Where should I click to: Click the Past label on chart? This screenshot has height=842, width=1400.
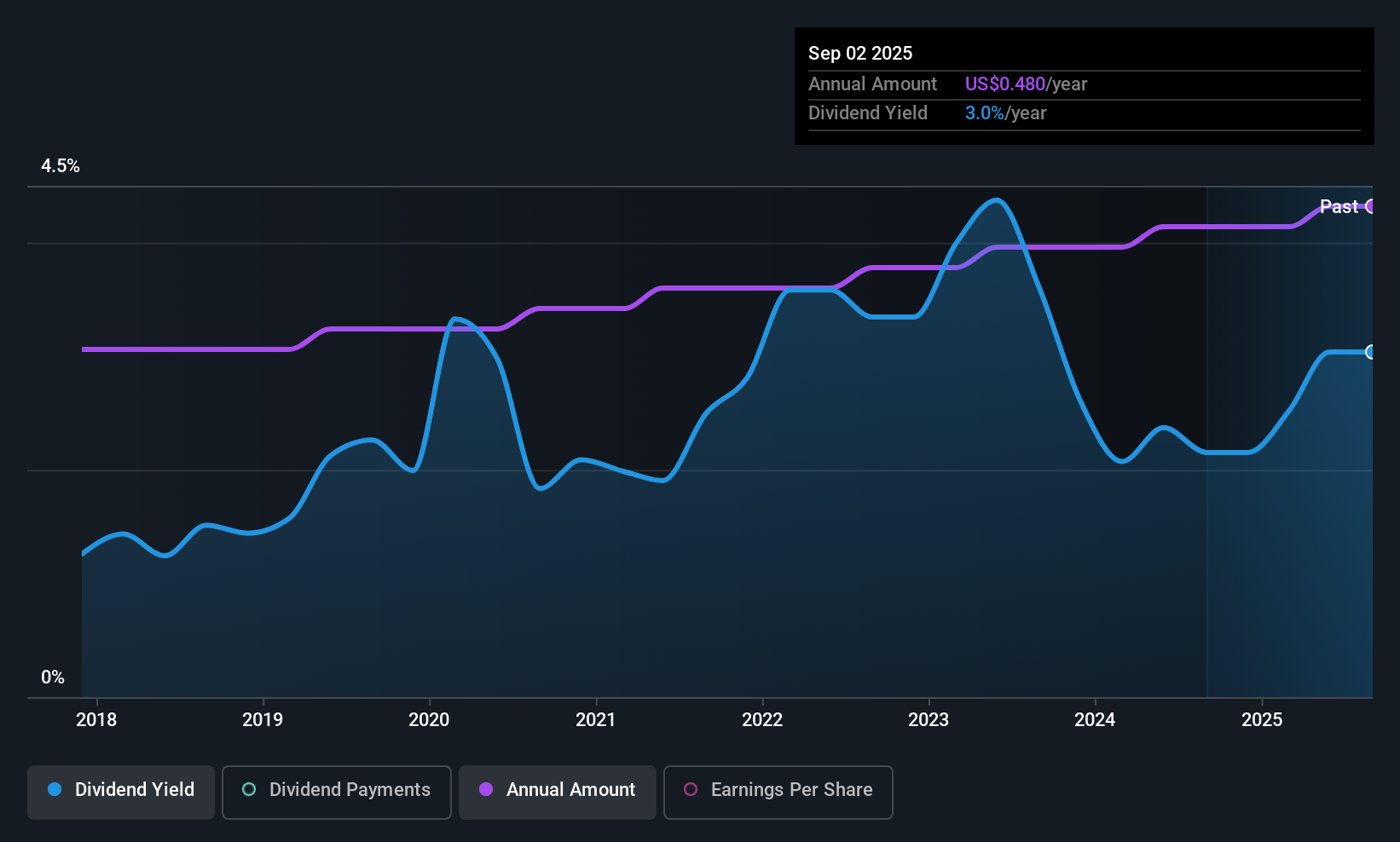coord(1339,206)
